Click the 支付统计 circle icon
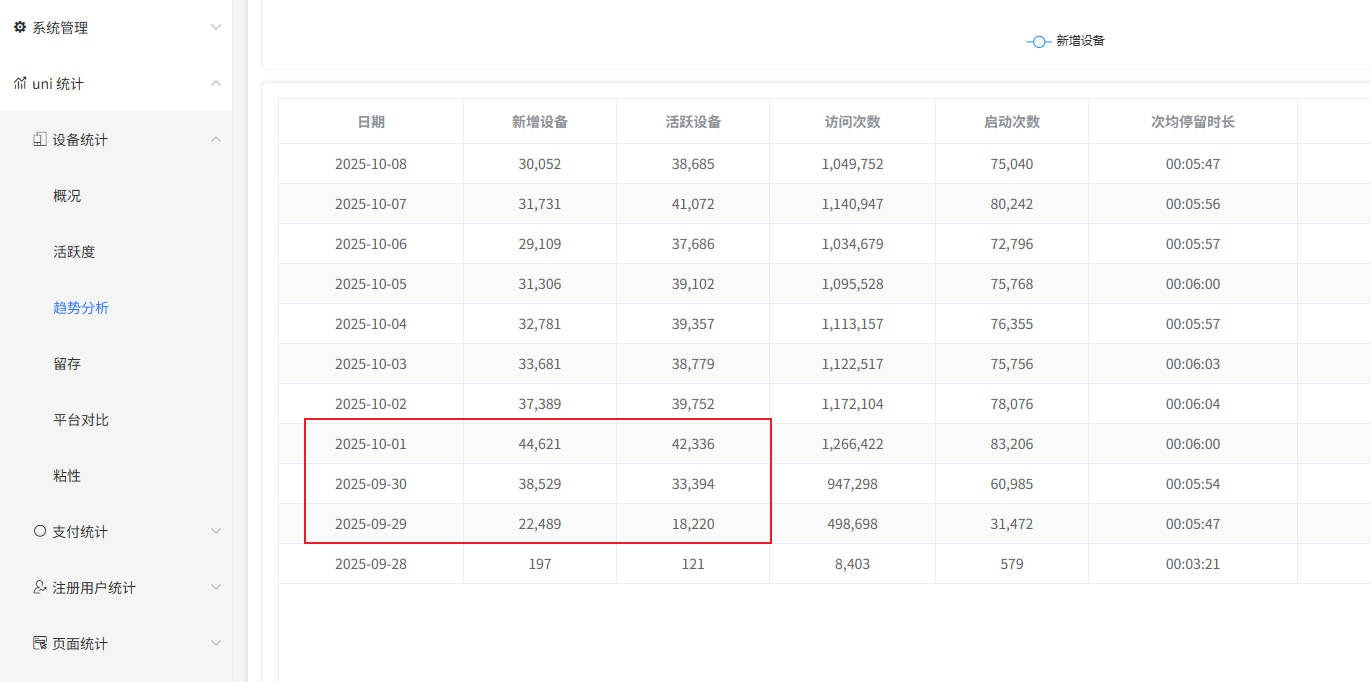The image size is (1371, 682). coord(40,532)
